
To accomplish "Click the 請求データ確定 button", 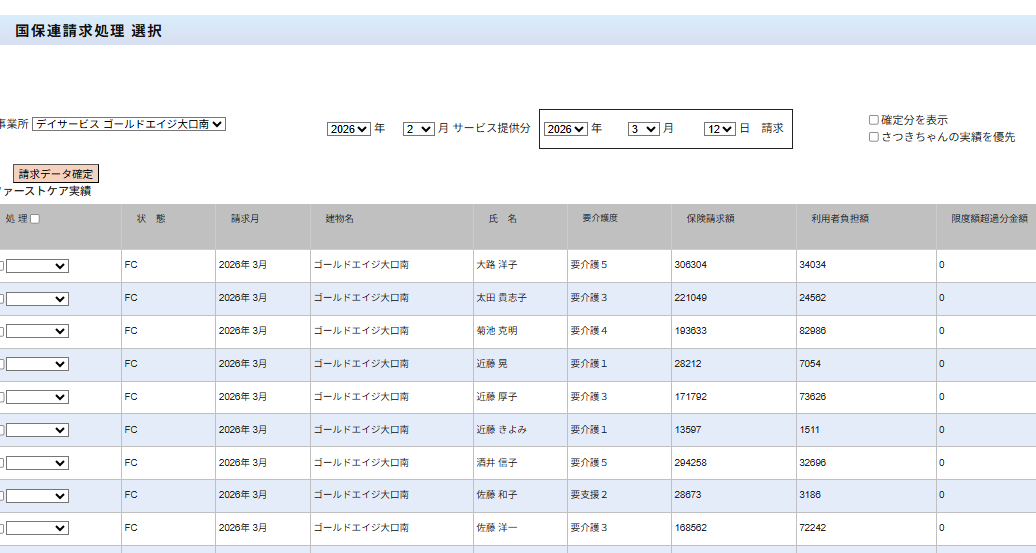I will 56,174.
